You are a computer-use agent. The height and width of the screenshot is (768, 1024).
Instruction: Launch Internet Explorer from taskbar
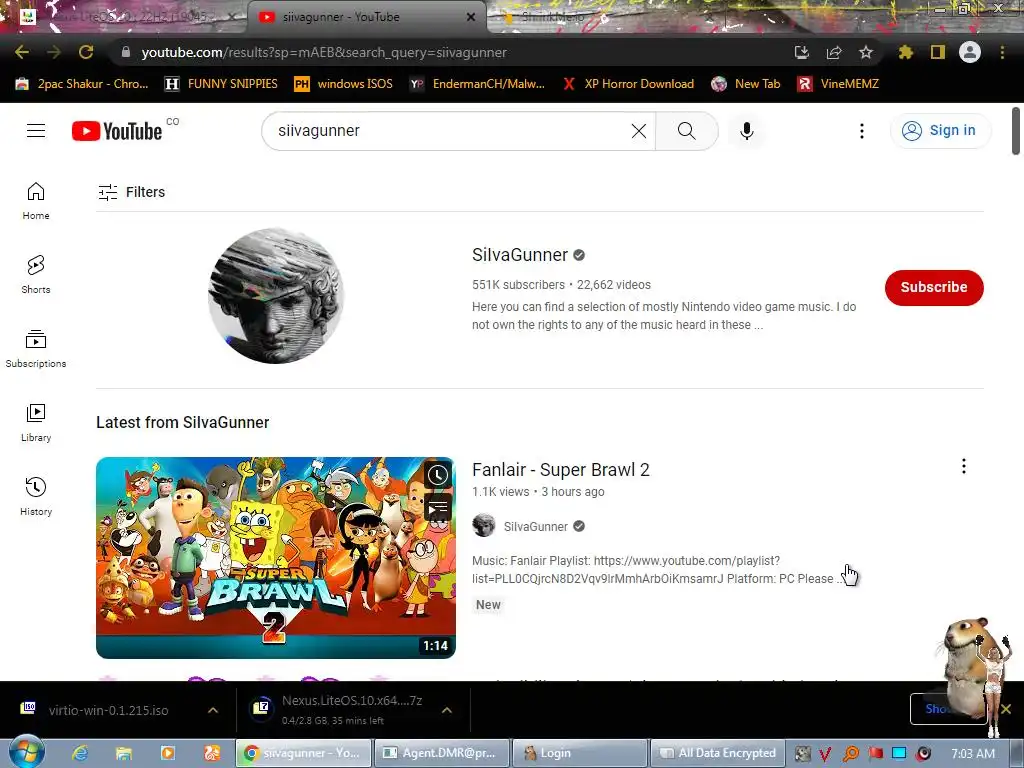click(80, 753)
